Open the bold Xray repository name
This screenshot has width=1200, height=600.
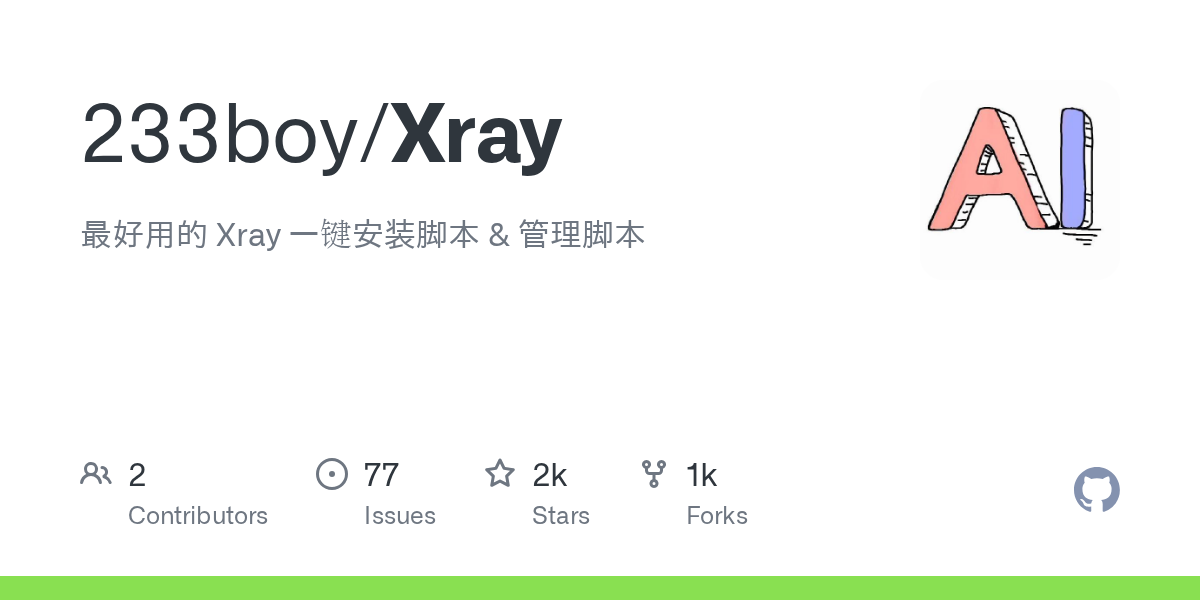point(476,135)
